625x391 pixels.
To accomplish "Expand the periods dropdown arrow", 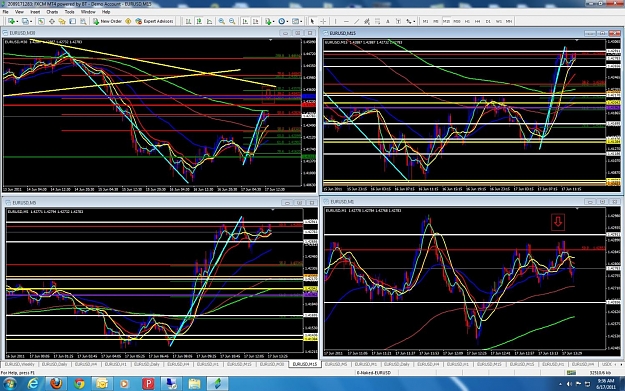I will [287, 22].
